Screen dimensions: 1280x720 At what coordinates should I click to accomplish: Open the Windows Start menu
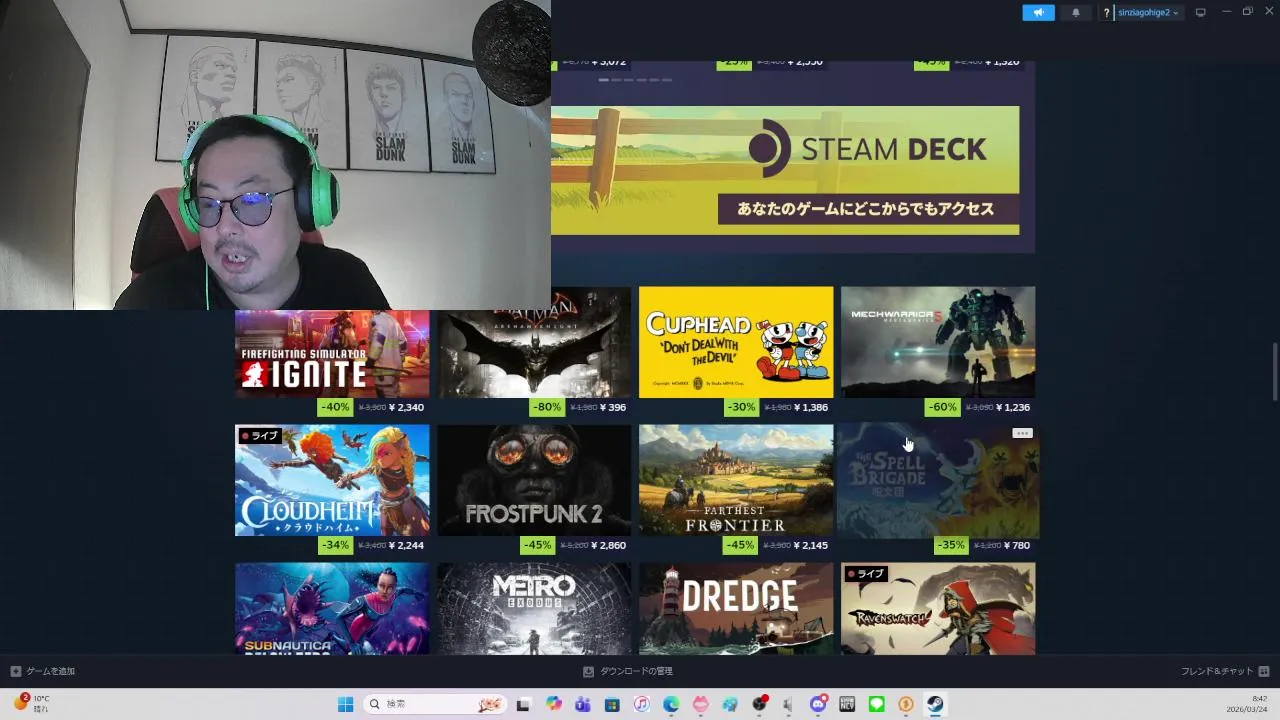click(345, 704)
